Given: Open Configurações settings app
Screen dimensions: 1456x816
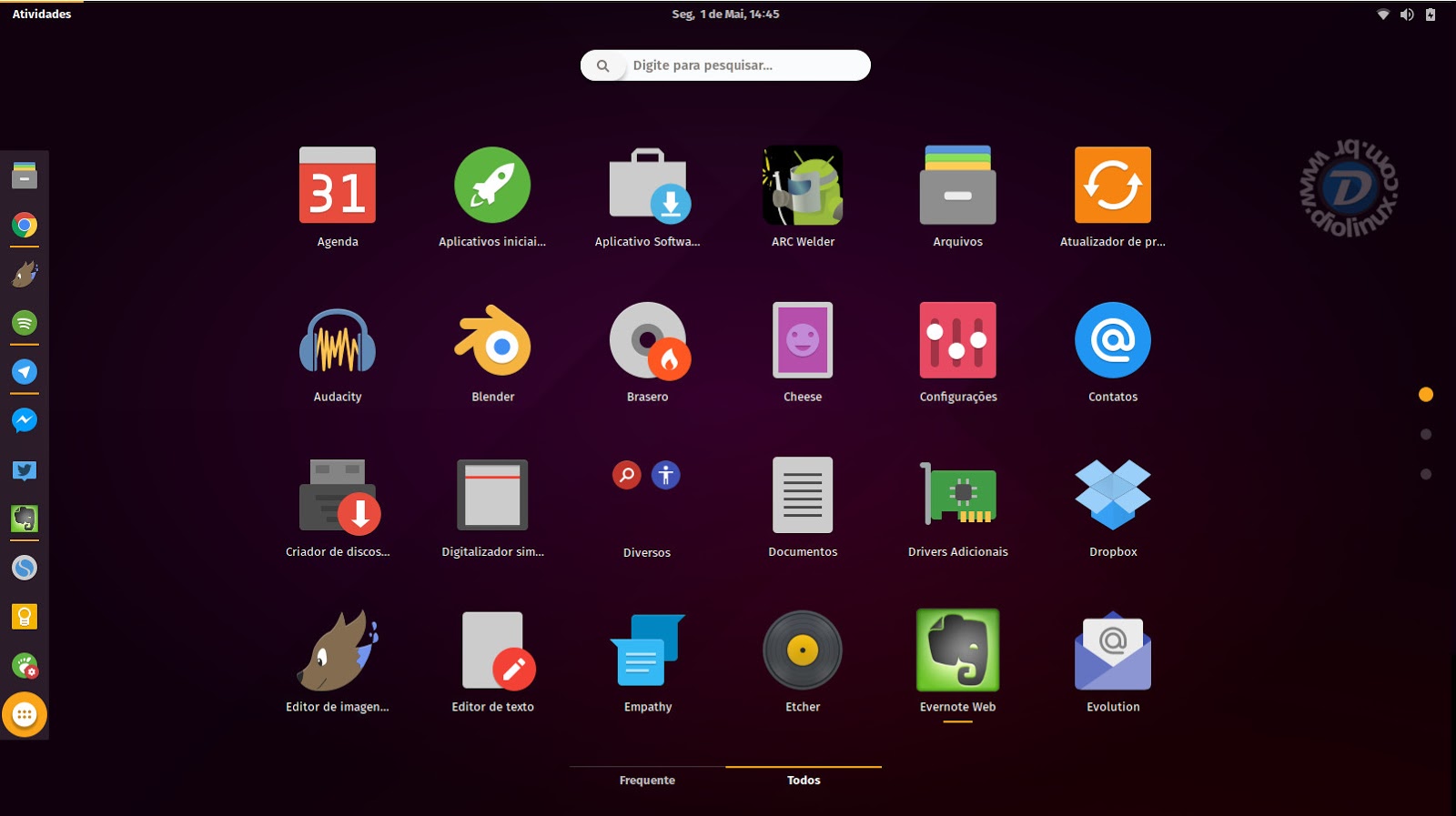Looking at the screenshot, I should [958, 341].
